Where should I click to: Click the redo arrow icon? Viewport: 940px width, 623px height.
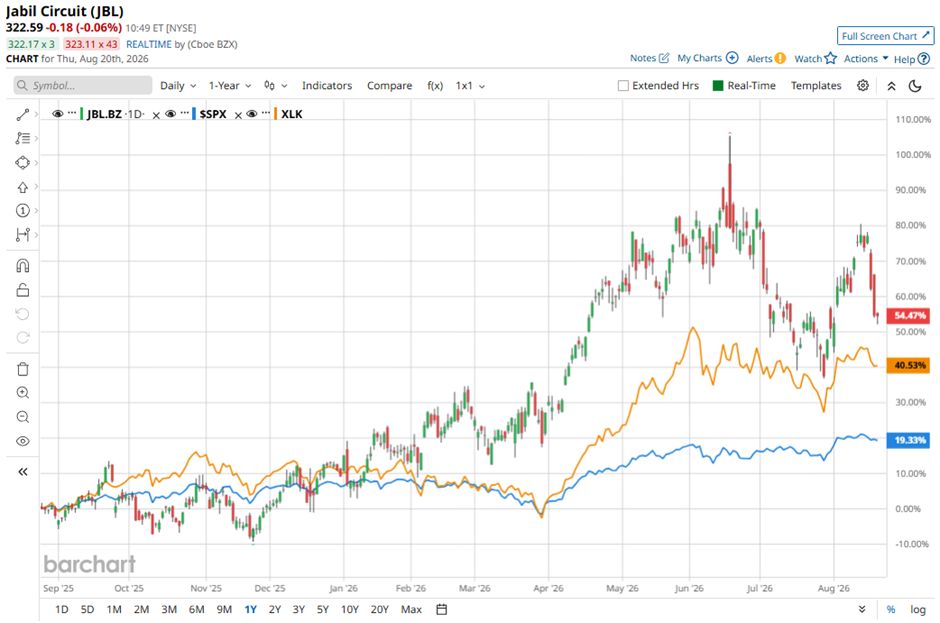[x=23, y=338]
